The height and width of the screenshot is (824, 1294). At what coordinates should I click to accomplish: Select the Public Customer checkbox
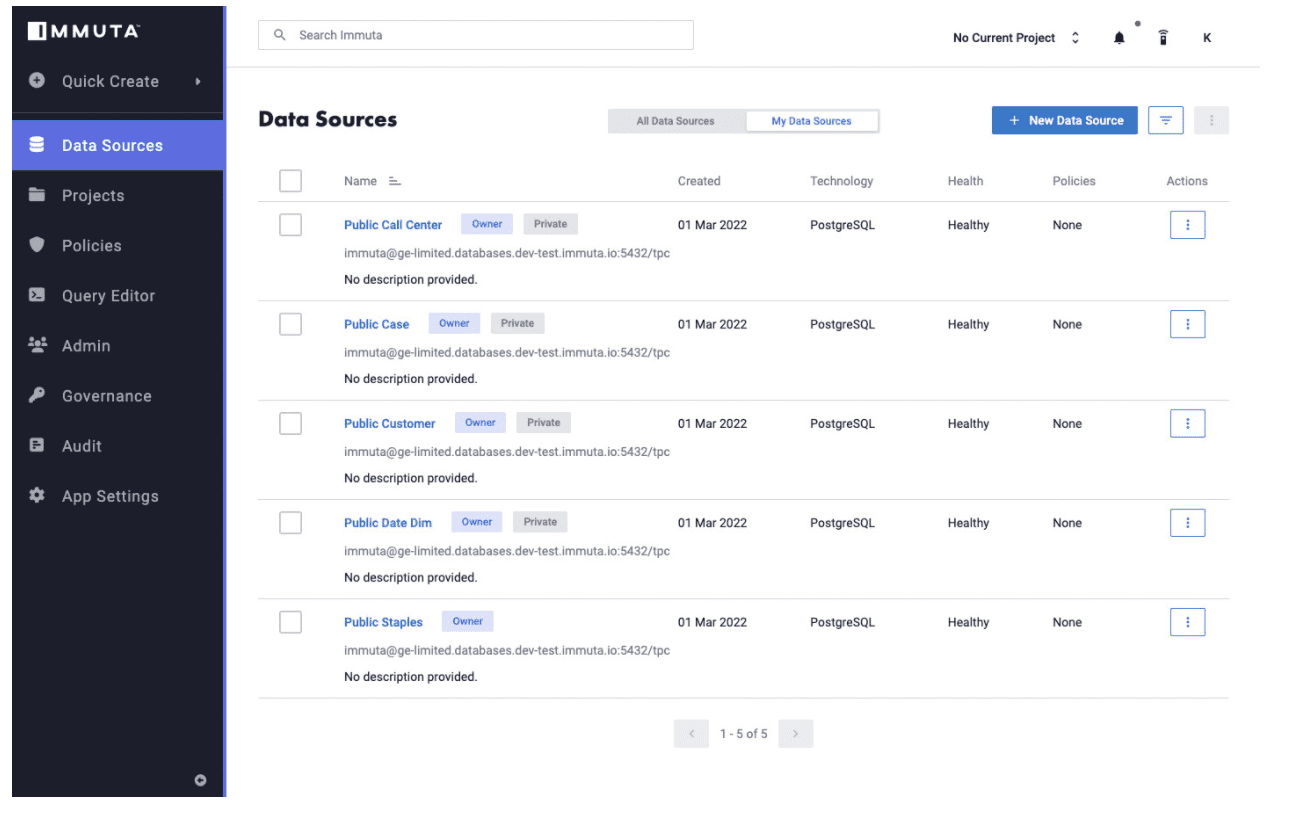click(290, 423)
